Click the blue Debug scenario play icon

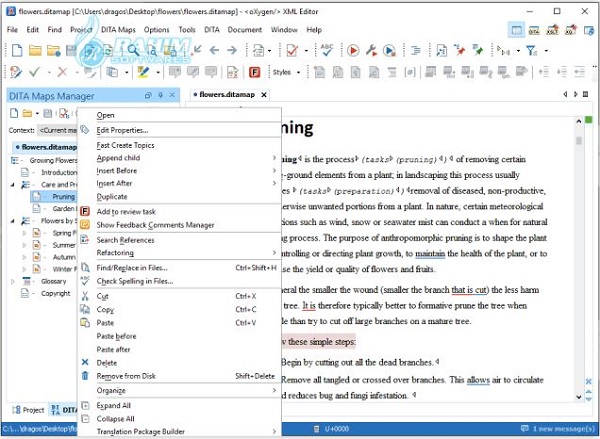pyautogui.click(x=389, y=50)
